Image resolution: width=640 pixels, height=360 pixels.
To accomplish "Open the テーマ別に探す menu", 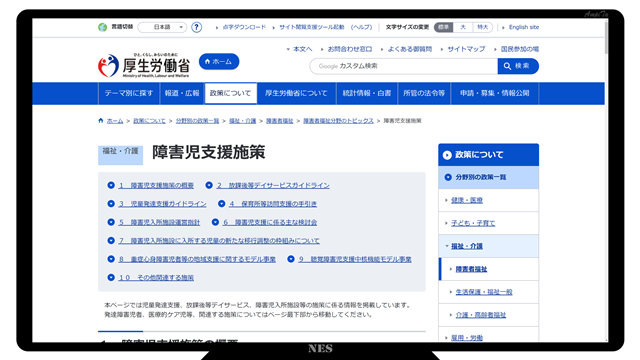I will click(x=129, y=93).
